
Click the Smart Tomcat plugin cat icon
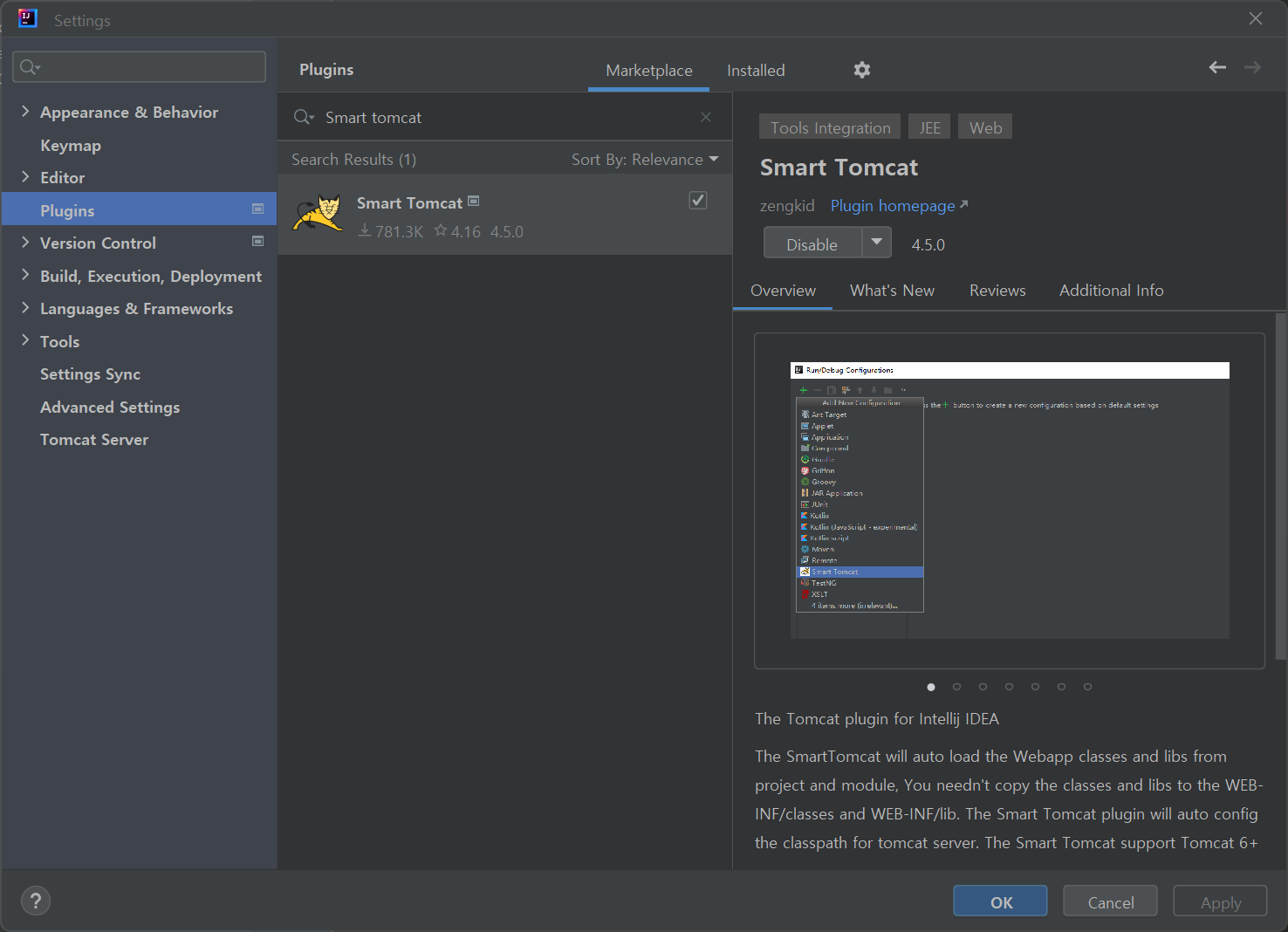(317, 213)
